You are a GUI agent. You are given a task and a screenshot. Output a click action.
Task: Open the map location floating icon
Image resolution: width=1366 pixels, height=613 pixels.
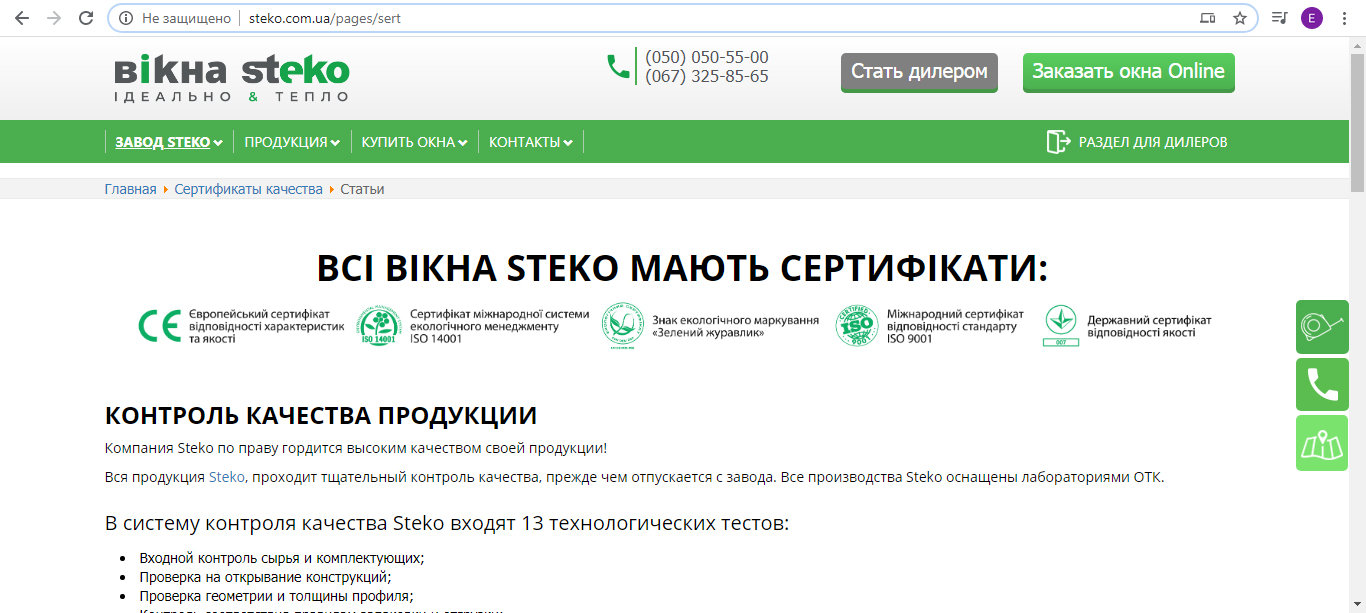[1322, 443]
